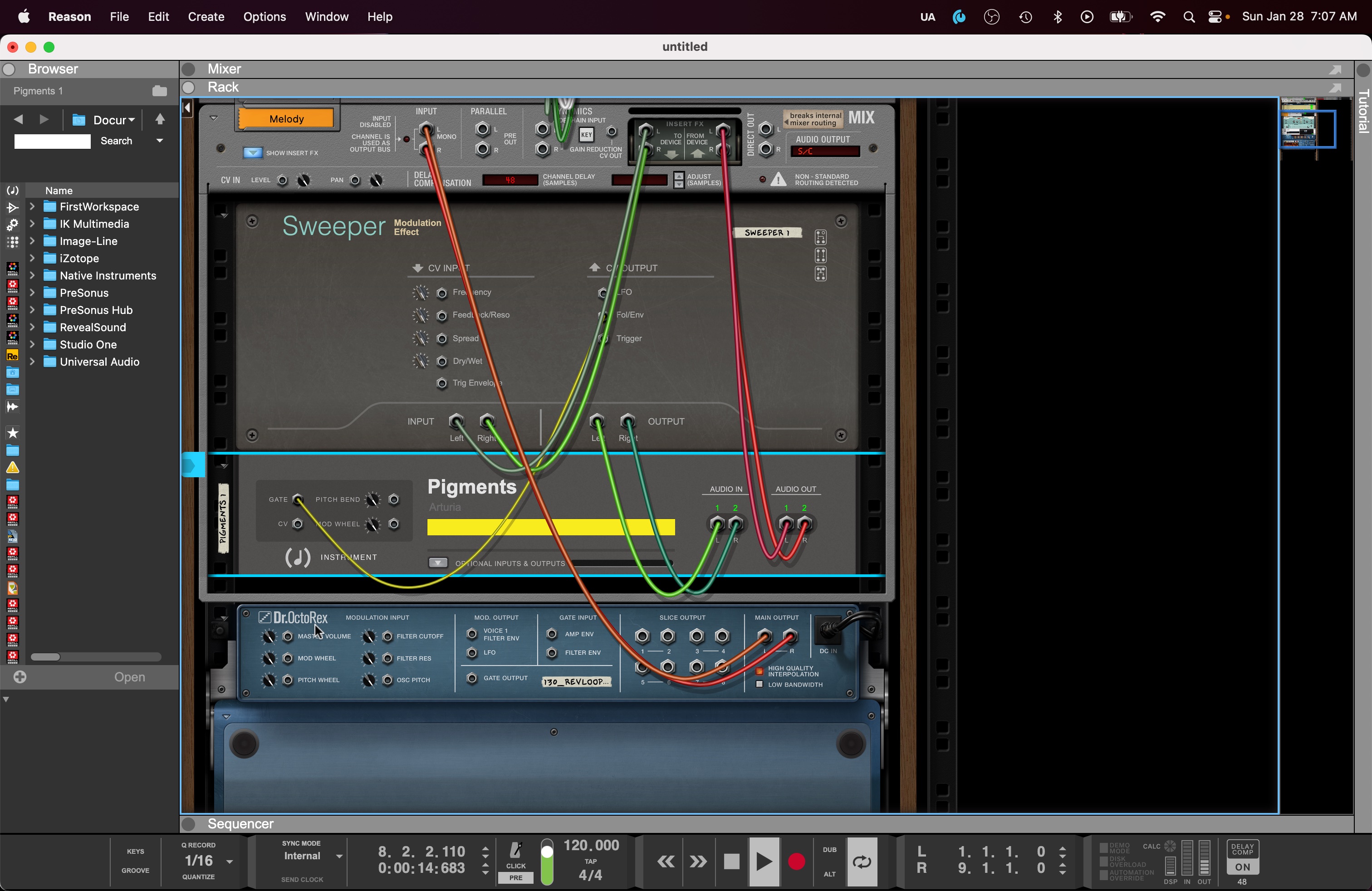
Task: Go up one folder level in Browser
Action: [x=160, y=119]
